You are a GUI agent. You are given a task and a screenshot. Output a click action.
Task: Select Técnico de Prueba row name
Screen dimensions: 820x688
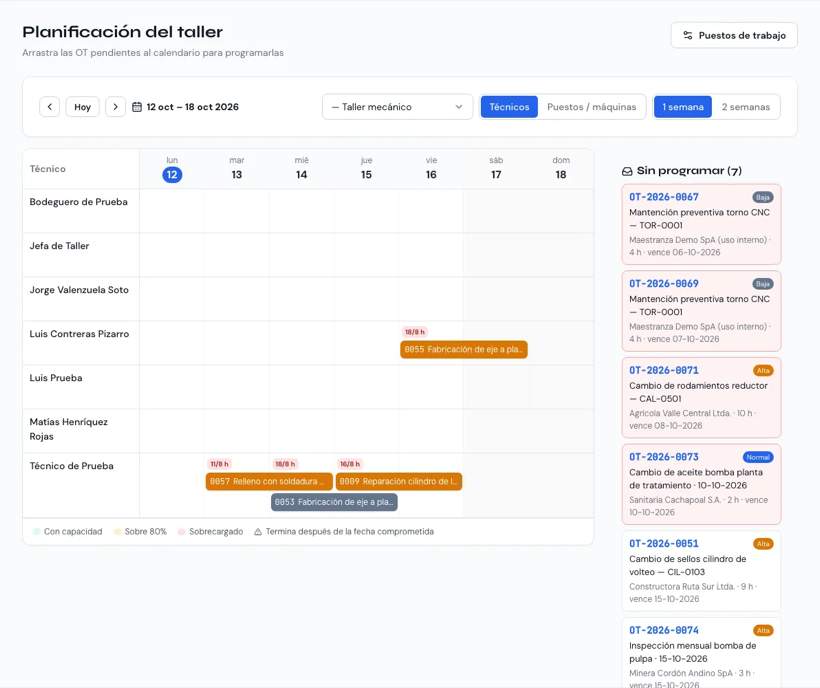click(72, 466)
